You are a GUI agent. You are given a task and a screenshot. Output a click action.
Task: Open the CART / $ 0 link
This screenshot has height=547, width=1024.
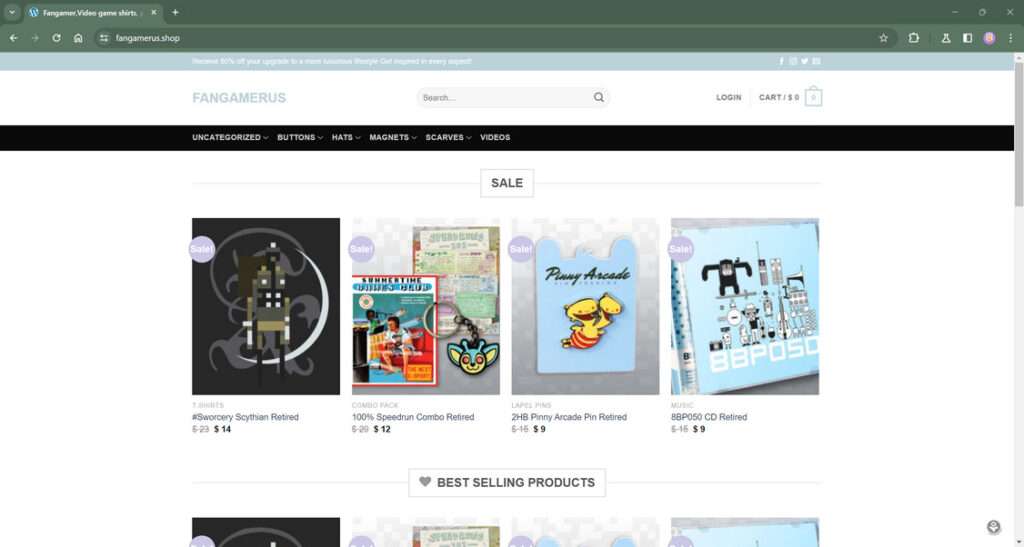point(778,97)
